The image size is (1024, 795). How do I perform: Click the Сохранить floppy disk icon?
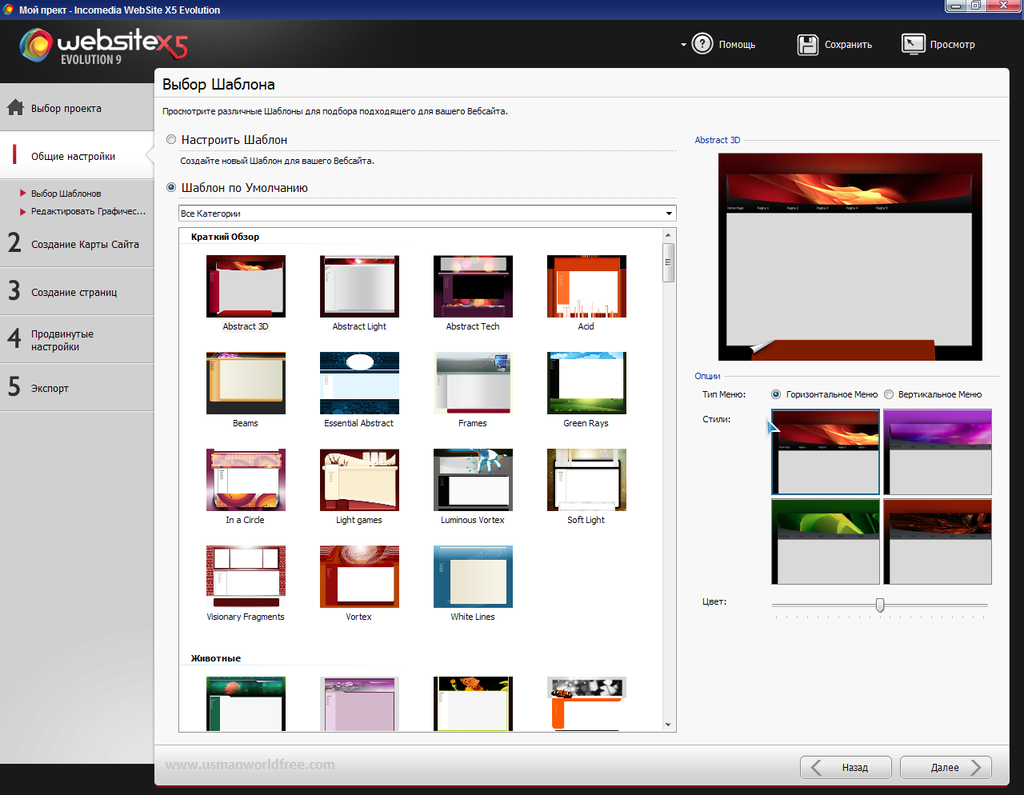807,44
